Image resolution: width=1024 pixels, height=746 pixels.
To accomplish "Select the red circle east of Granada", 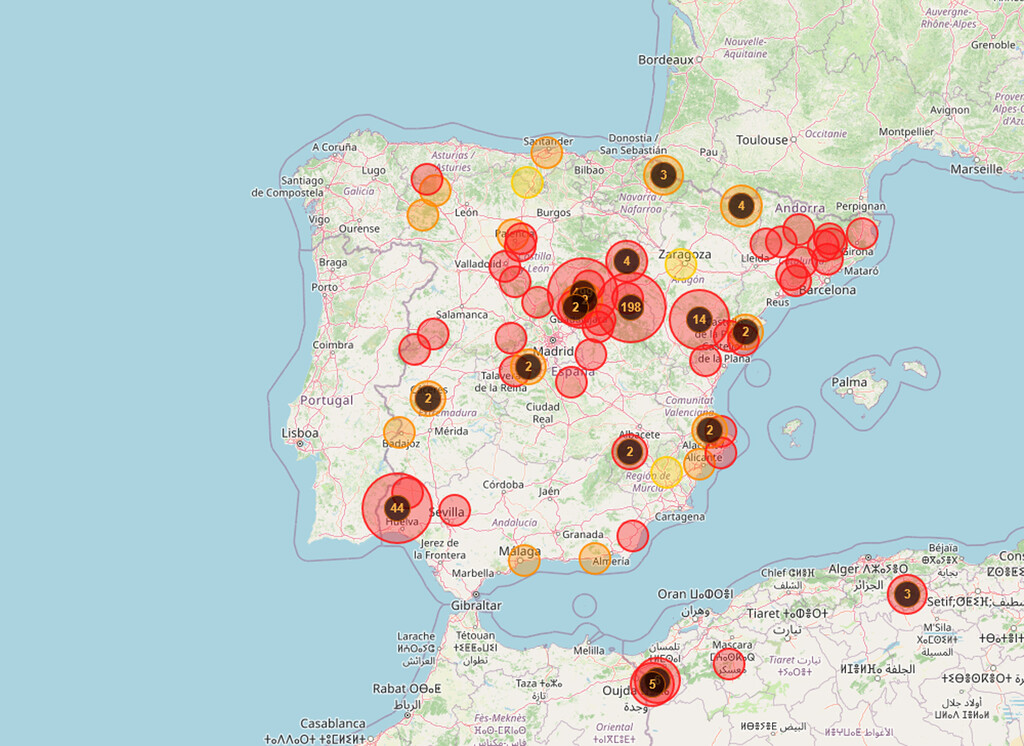I will point(633,536).
